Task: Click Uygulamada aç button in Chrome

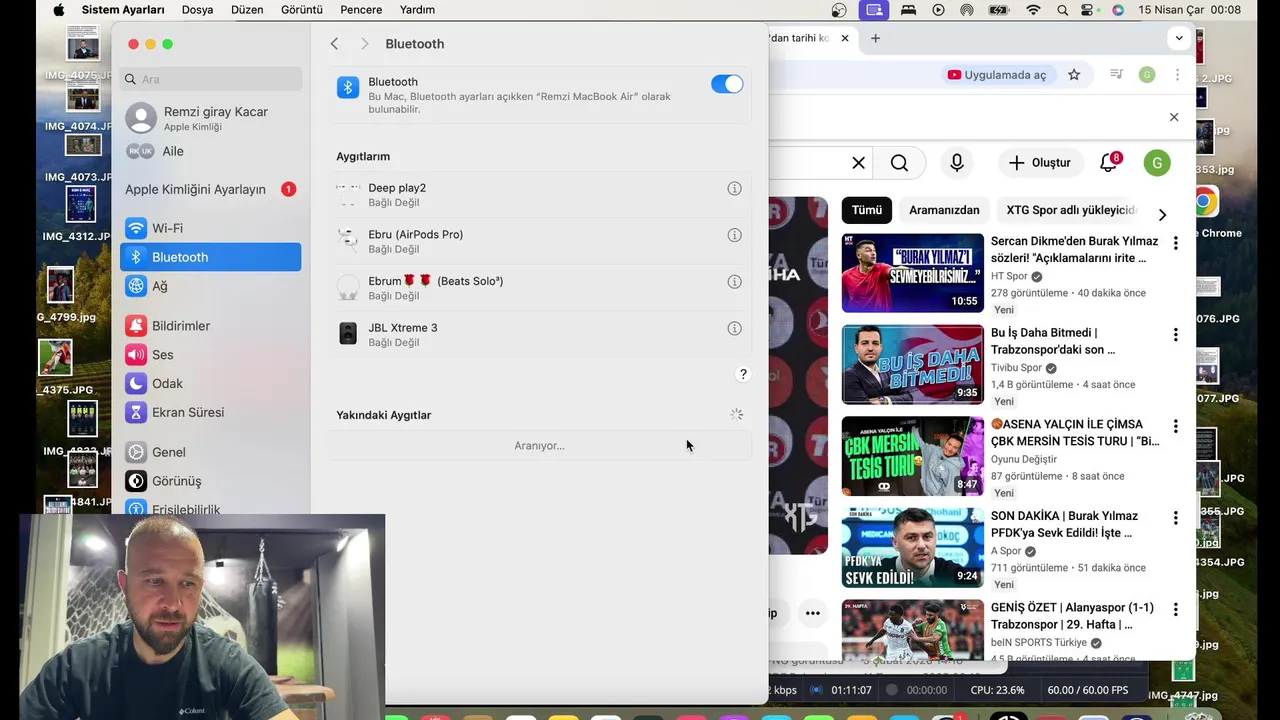Action: (997, 75)
